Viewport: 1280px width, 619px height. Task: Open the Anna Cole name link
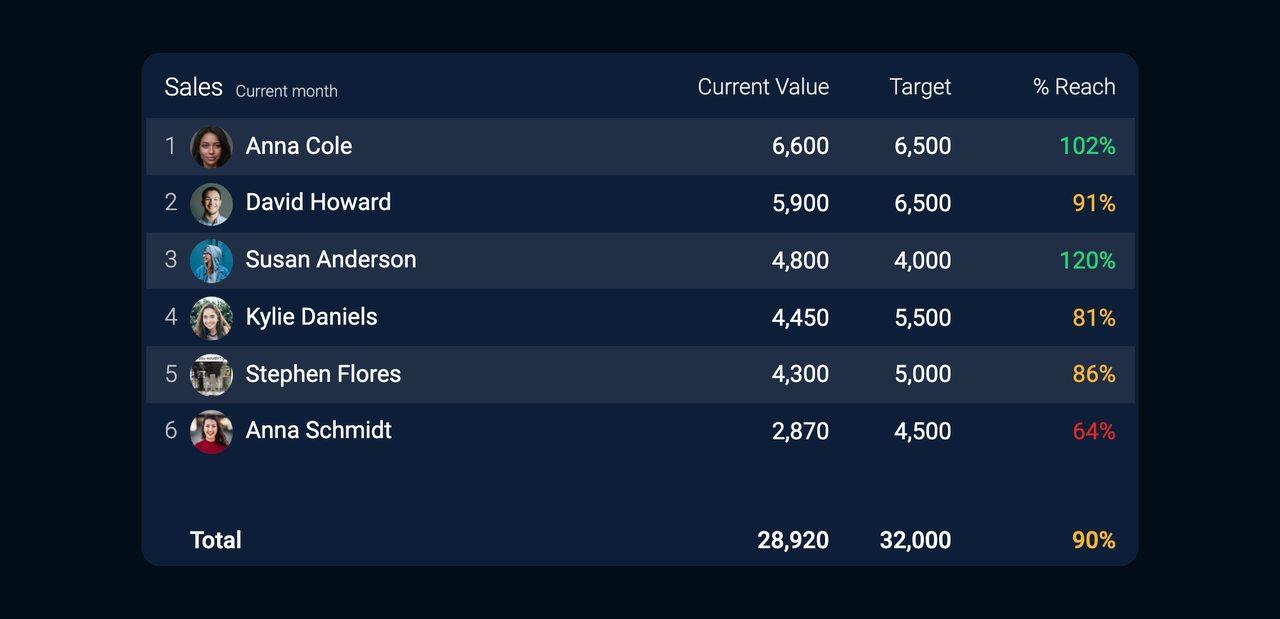299,146
